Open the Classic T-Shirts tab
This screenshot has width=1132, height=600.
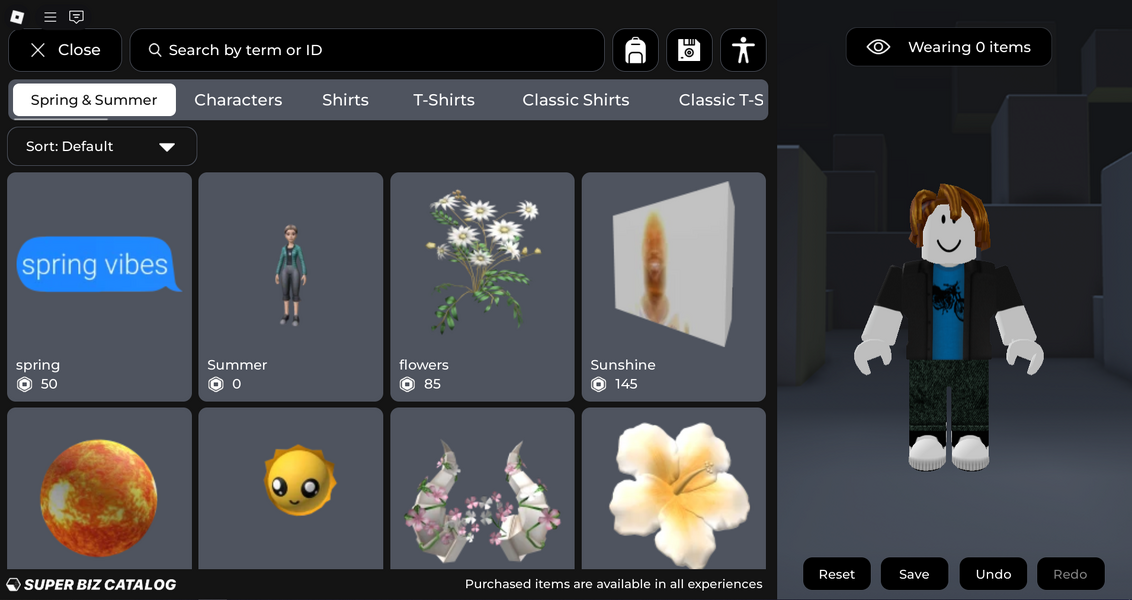(x=721, y=100)
